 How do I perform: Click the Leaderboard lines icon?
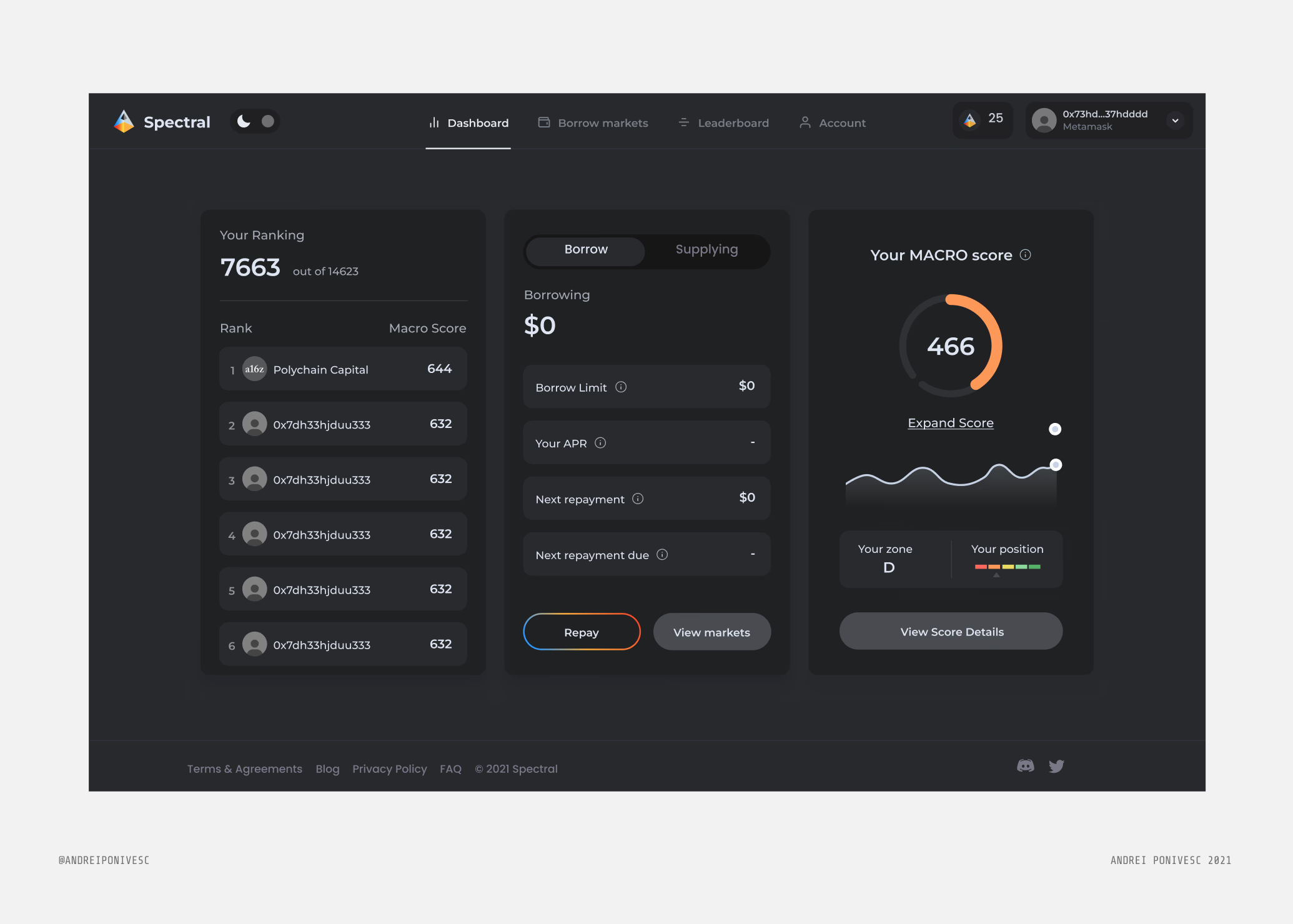(x=684, y=122)
